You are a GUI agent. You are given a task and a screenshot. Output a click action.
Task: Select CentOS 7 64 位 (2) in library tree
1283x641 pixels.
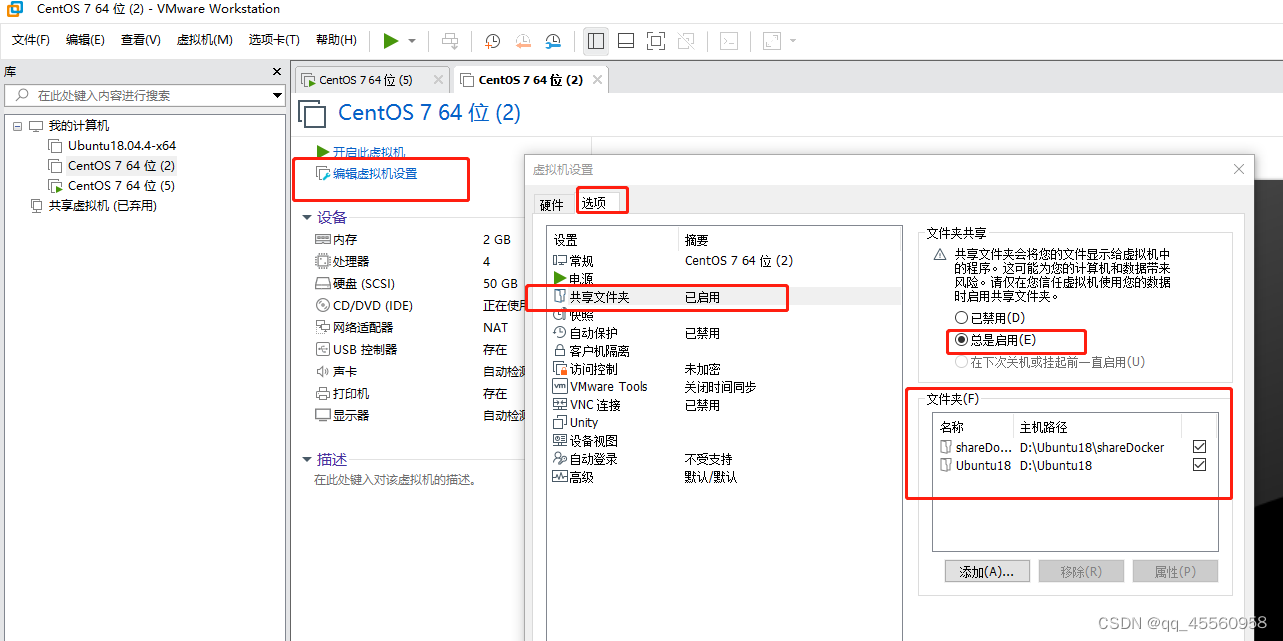point(121,166)
